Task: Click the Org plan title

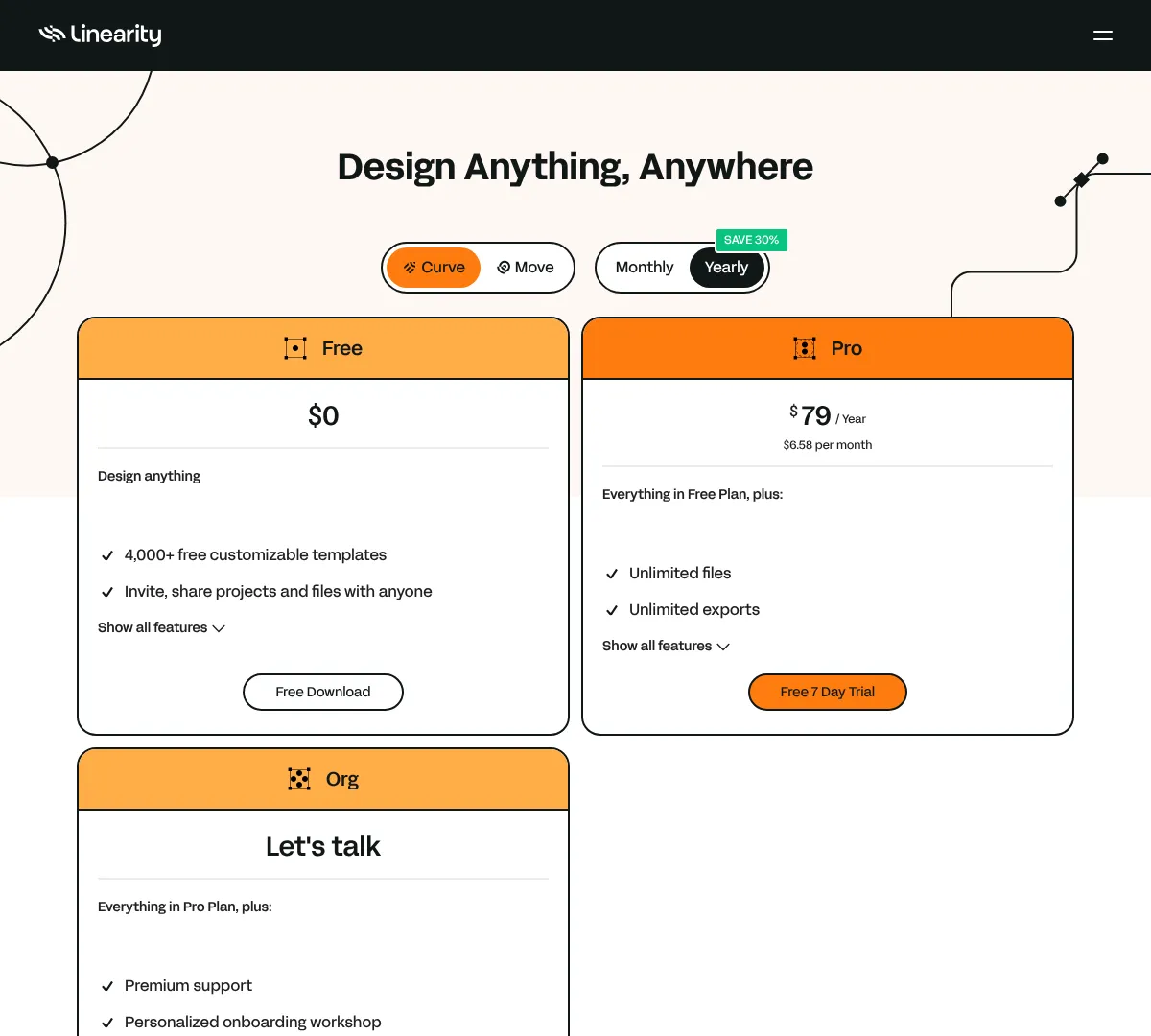Action: (x=342, y=780)
